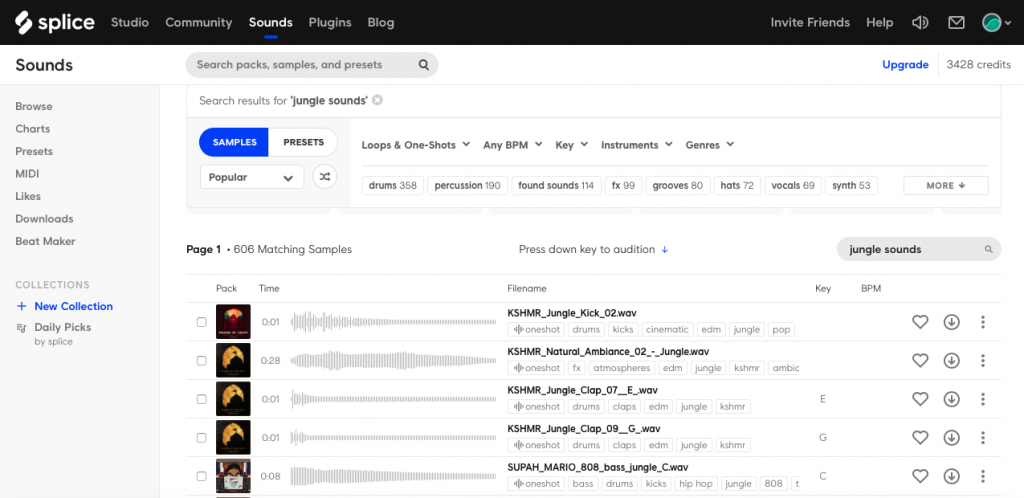This screenshot has width=1024, height=498.
Task: Download KSHMR_Jungle_Clap_07__E_.wav
Action: tap(952, 399)
